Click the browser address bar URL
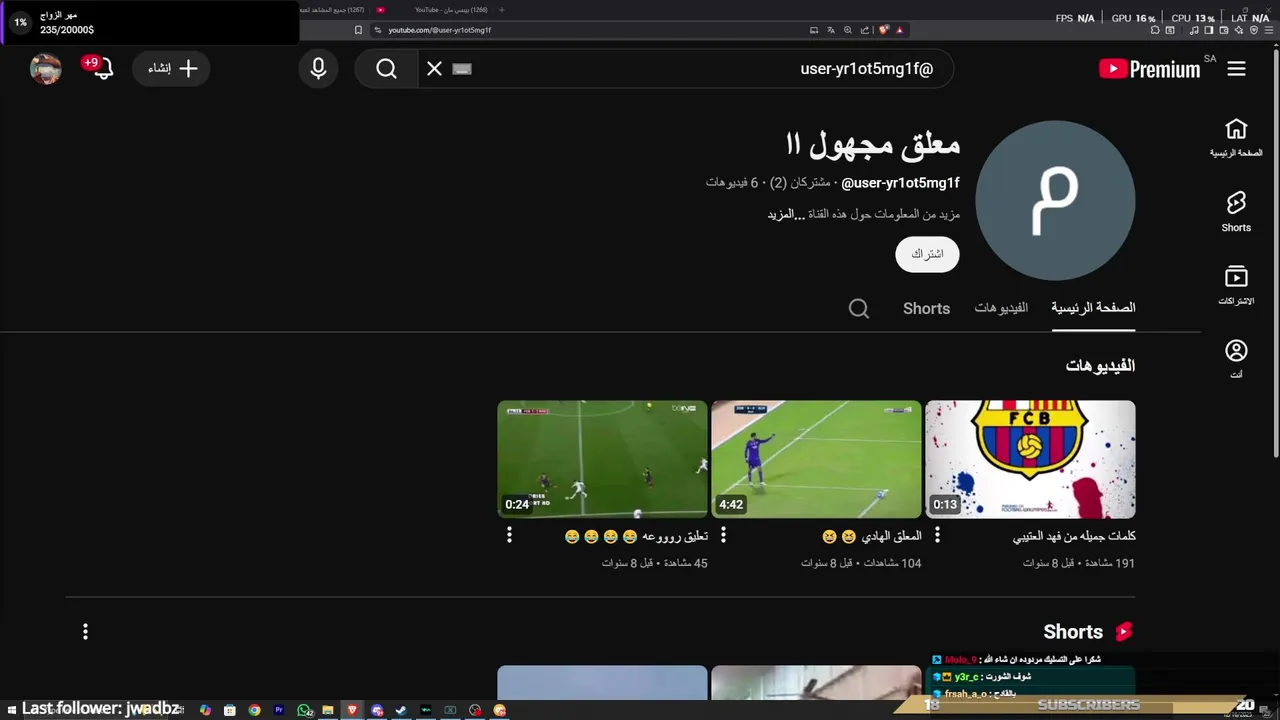Screen dimensions: 1280x720 [x=440, y=30]
